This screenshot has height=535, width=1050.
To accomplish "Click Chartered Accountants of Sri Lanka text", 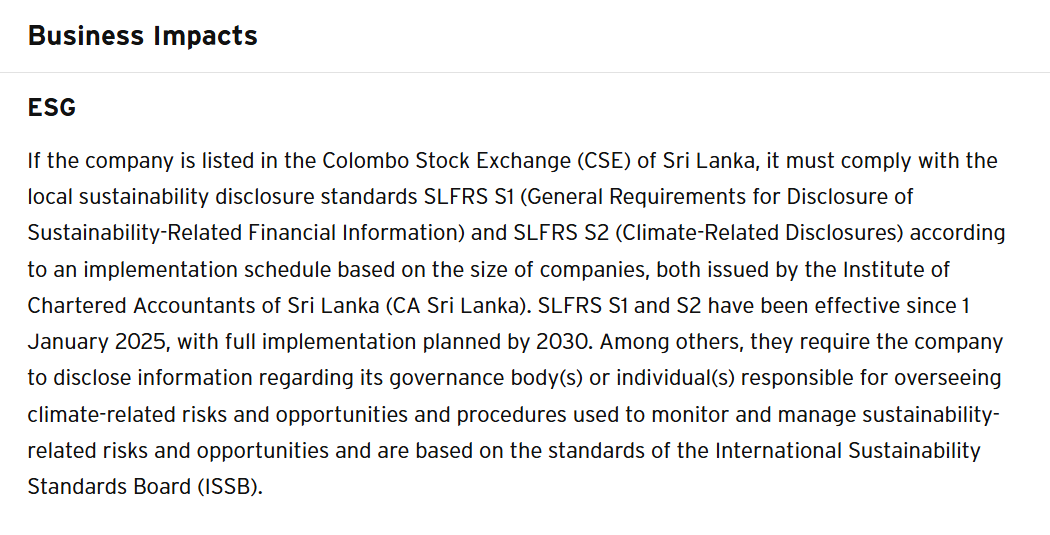I will [204, 305].
